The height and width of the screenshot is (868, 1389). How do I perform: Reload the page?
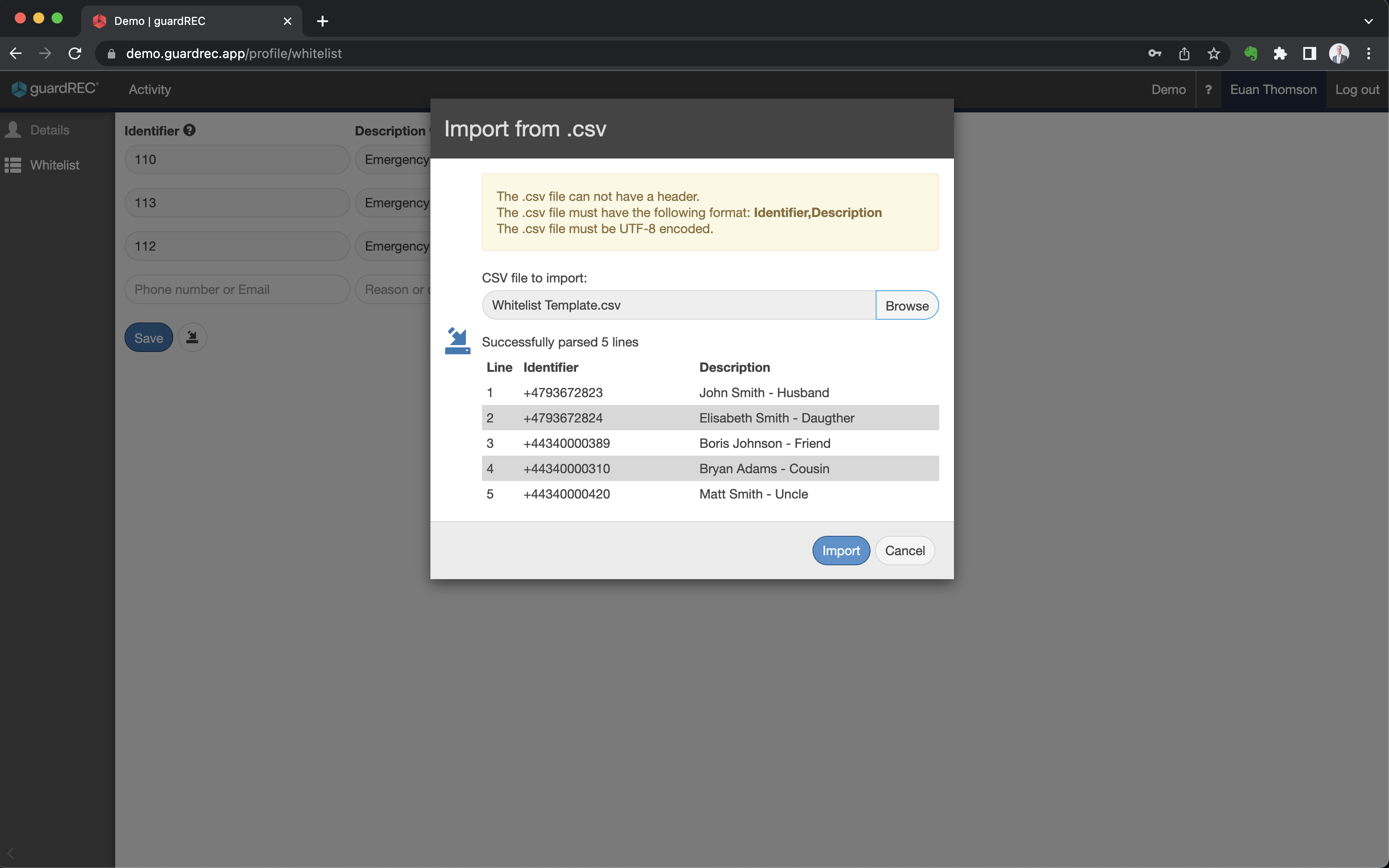point(75,53)
